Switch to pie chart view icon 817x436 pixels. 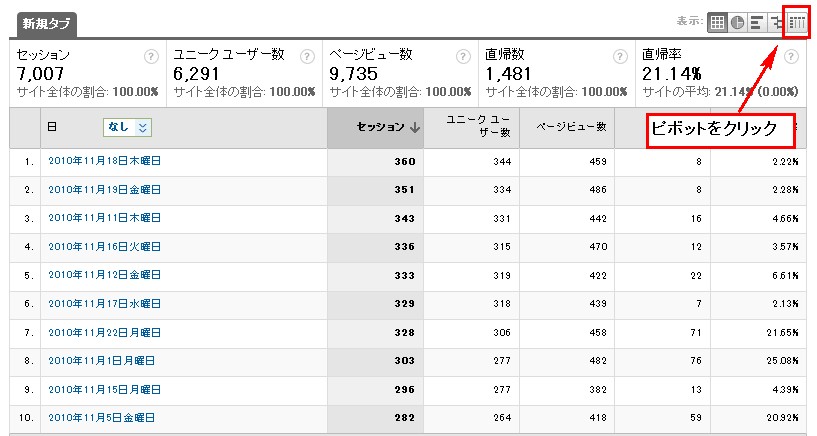(x=737, y=22)
